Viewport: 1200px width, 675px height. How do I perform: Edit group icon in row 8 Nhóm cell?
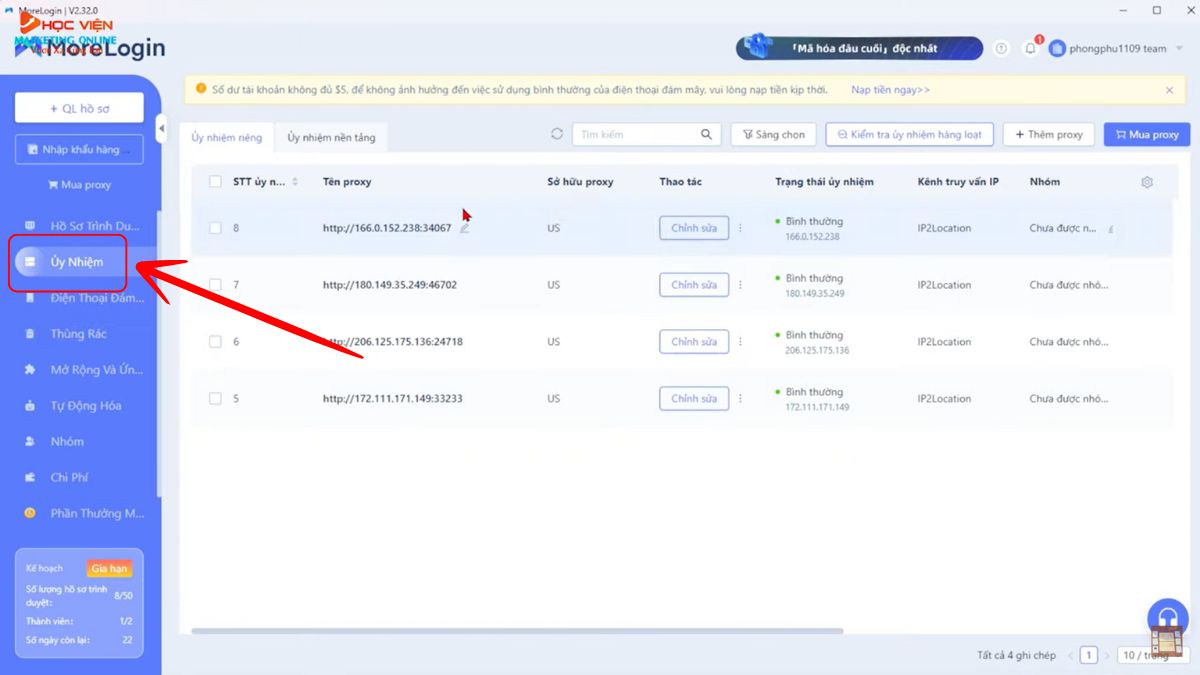(1111, 229)
